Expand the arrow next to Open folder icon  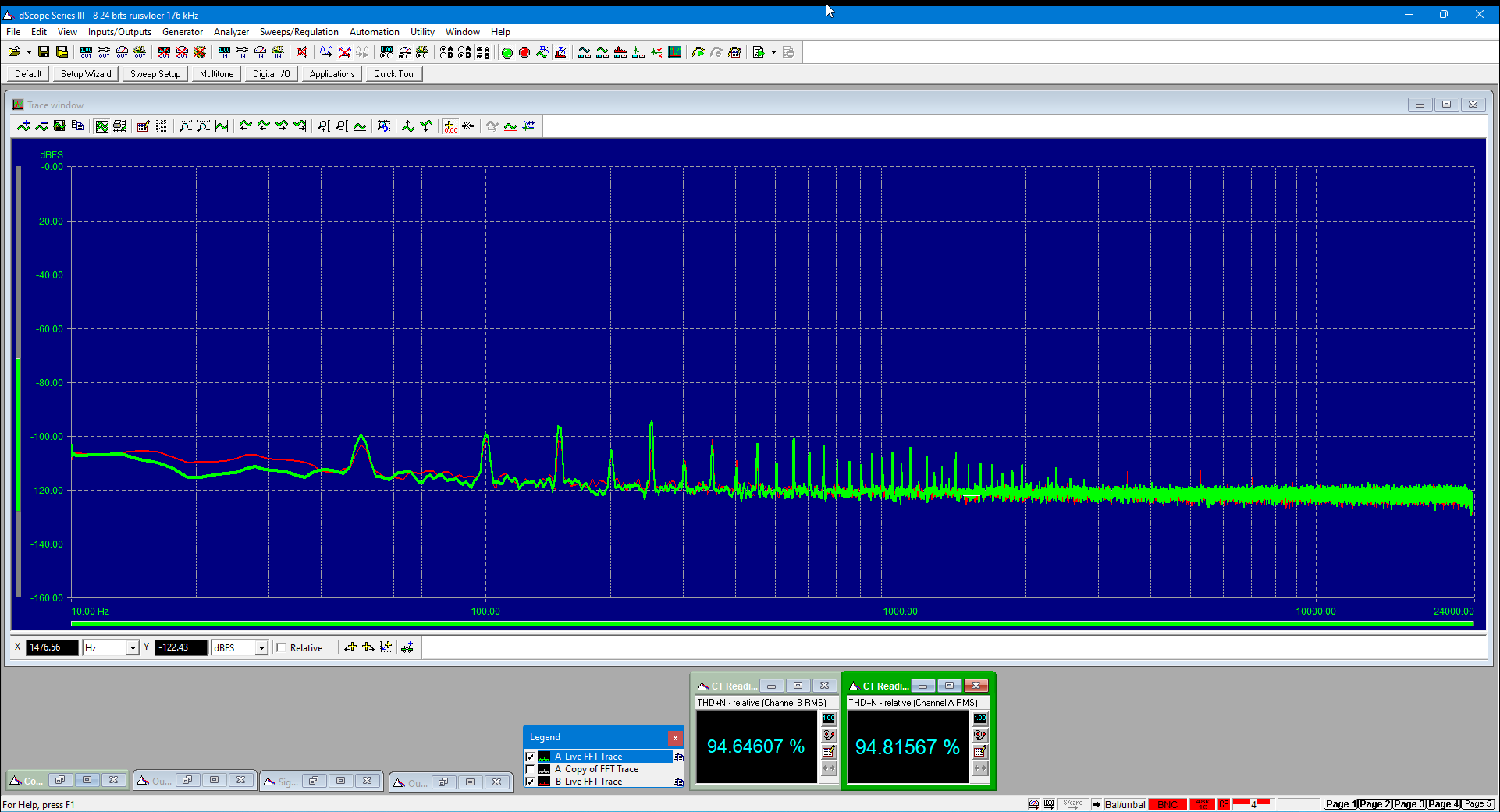pyautogui.click(x=29, y=52)
